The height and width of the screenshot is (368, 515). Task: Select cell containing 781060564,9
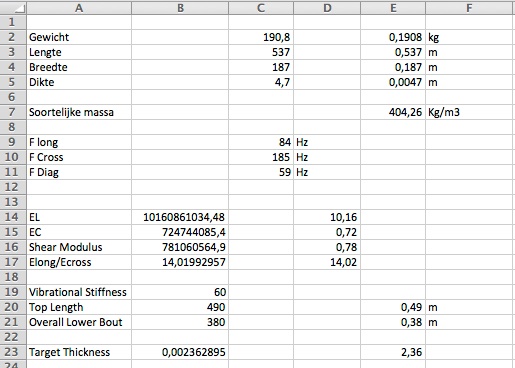pyautogui.click(x=180, y=247)
